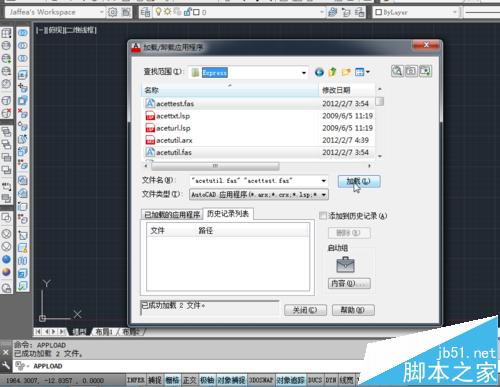Click the orange shaded sphere icon

click(6, 272)
